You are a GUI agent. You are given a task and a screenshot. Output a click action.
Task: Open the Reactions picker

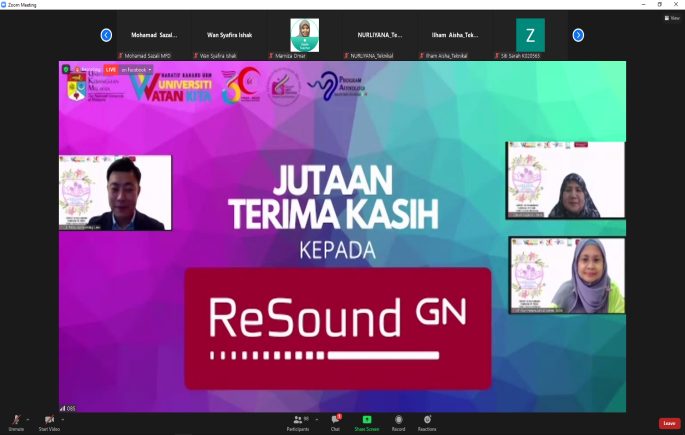point(427,420)
